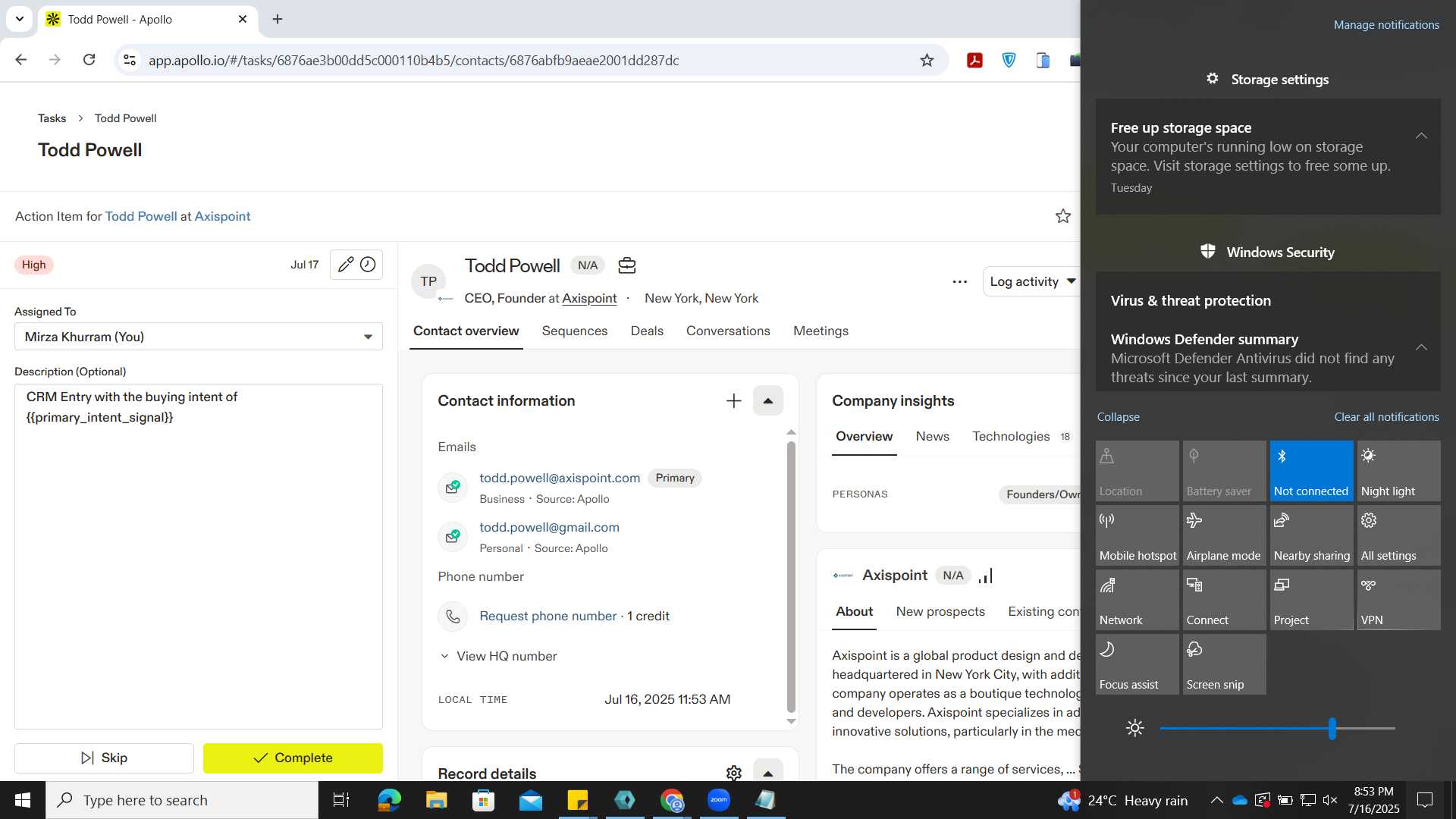Open Mail app from taskbar

tap(531, 800)
